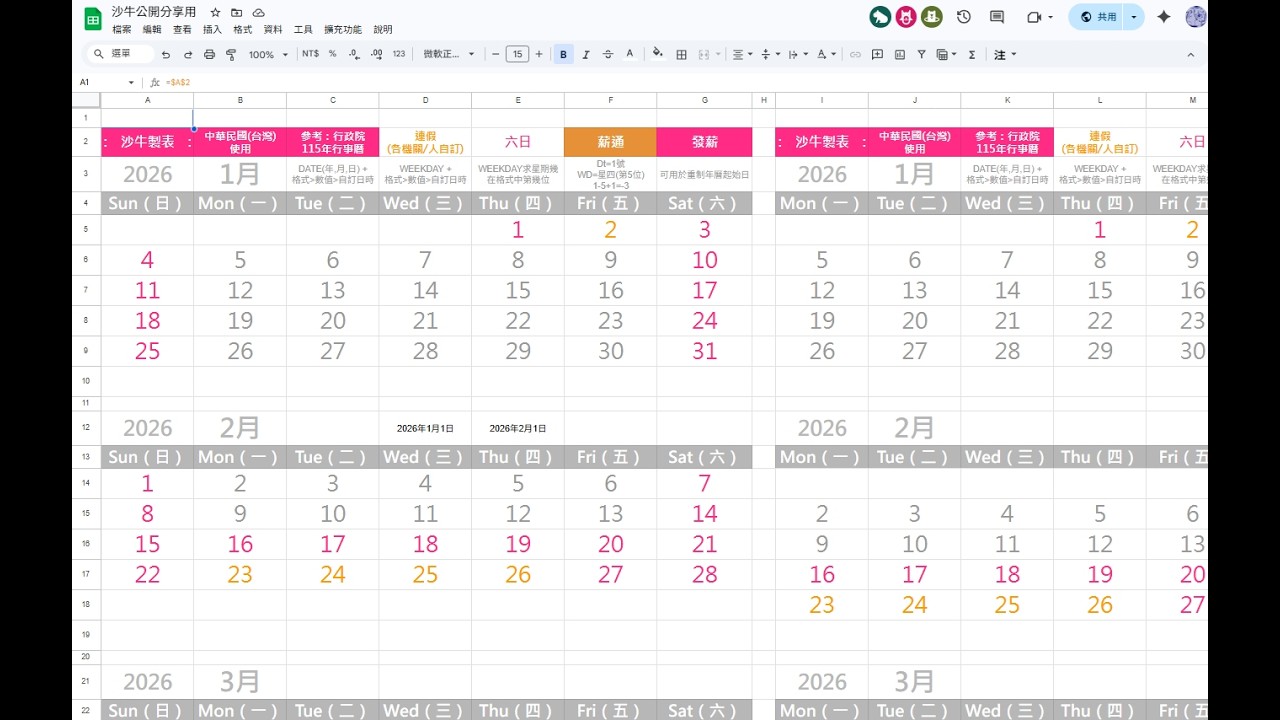Star this spreadsheet

click(x=215, y=12)
